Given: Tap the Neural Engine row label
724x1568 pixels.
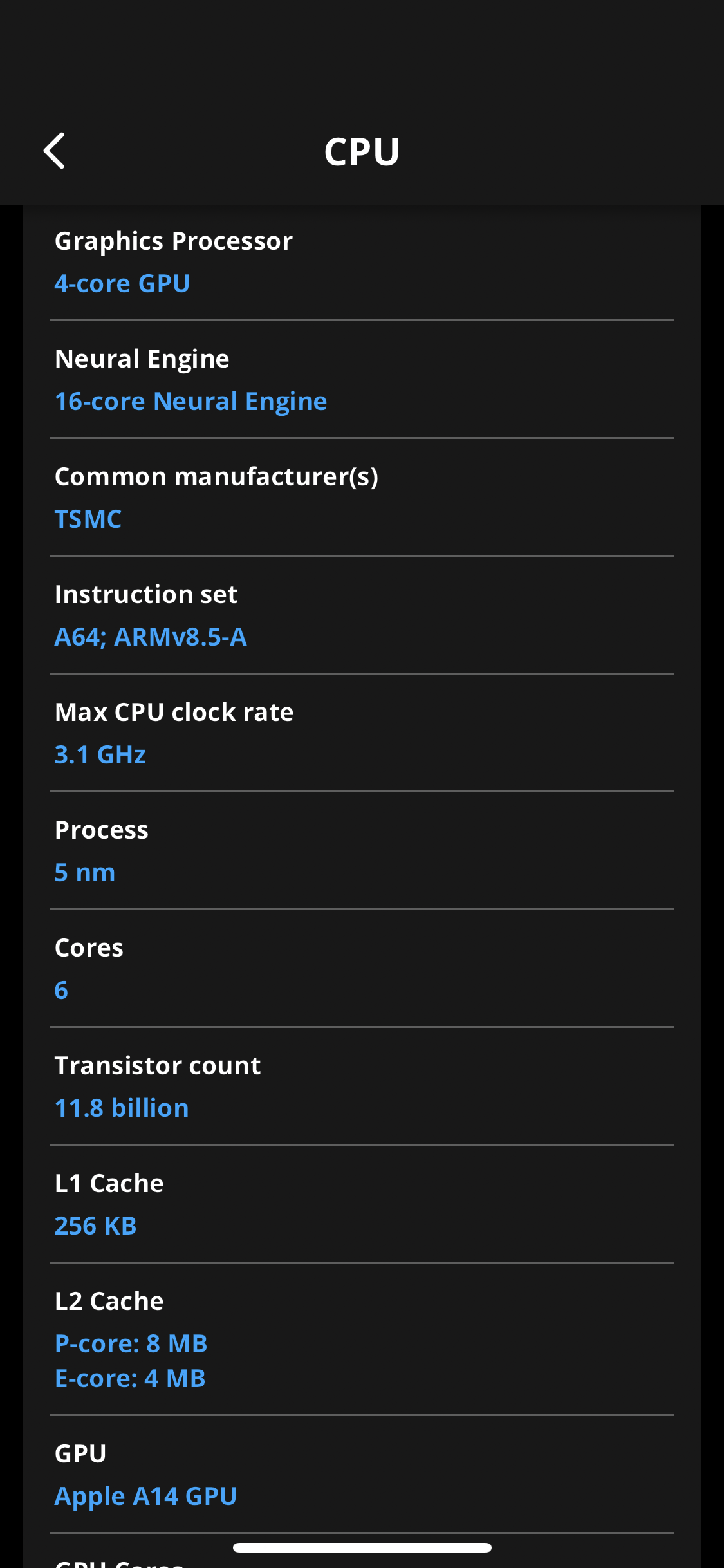Looking at the screenshot, I should [142, 359].
